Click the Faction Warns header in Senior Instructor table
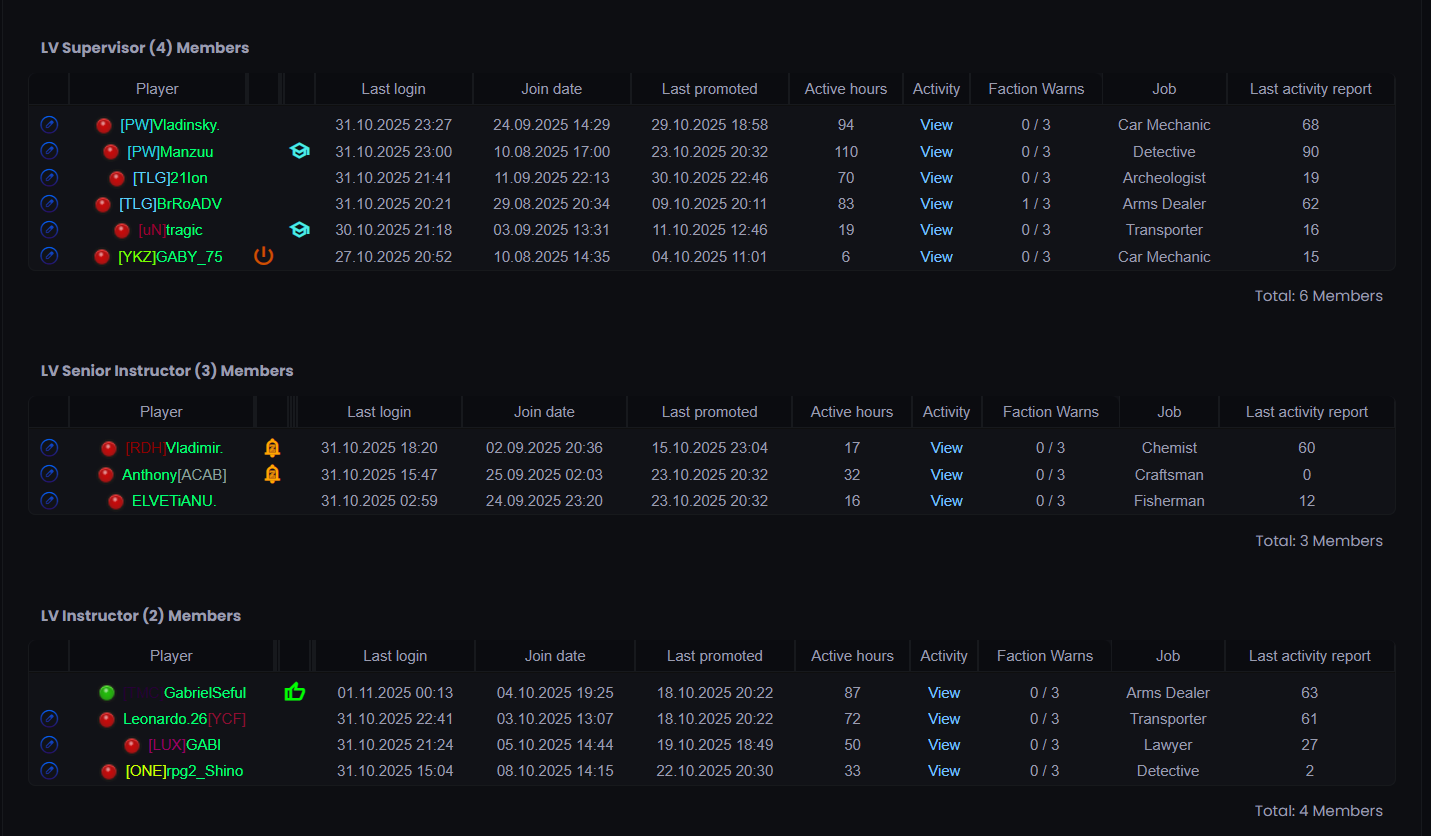This screenshot has height=836, width=1431. (1051, 412)
